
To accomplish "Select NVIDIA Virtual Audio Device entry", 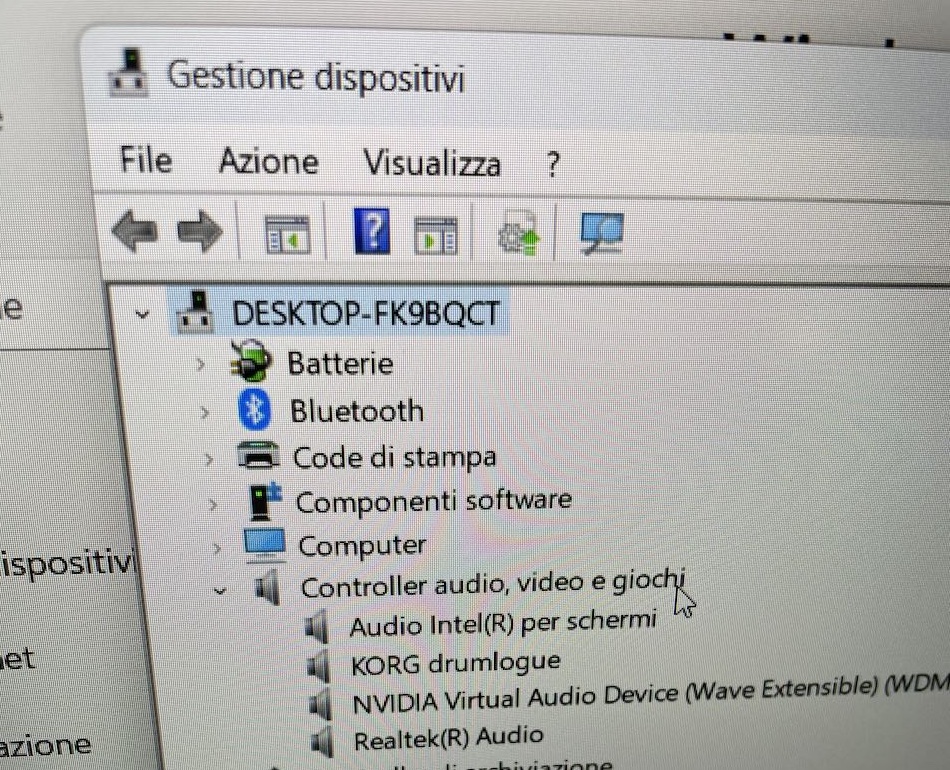I will coord(651,694).
